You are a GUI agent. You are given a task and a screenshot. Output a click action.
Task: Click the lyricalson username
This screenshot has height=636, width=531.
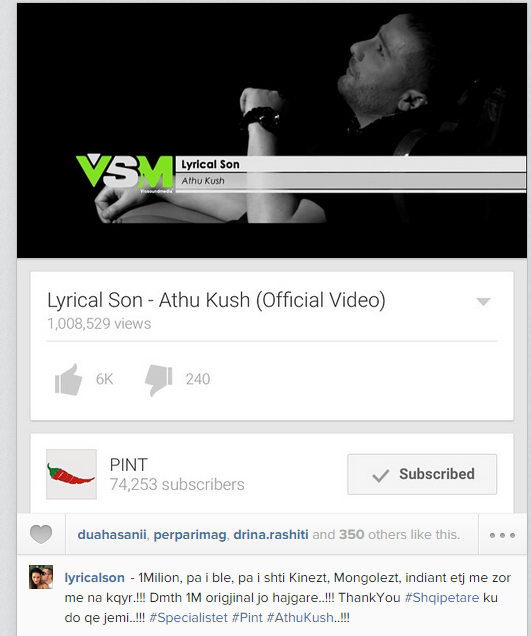click(95, 577)
